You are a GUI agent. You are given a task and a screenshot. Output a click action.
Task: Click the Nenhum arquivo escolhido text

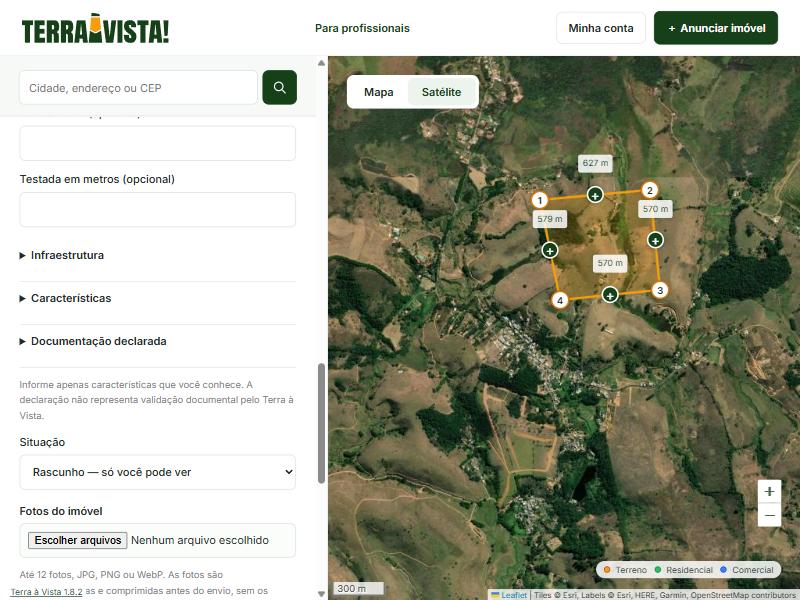click(x=200, y=540)
